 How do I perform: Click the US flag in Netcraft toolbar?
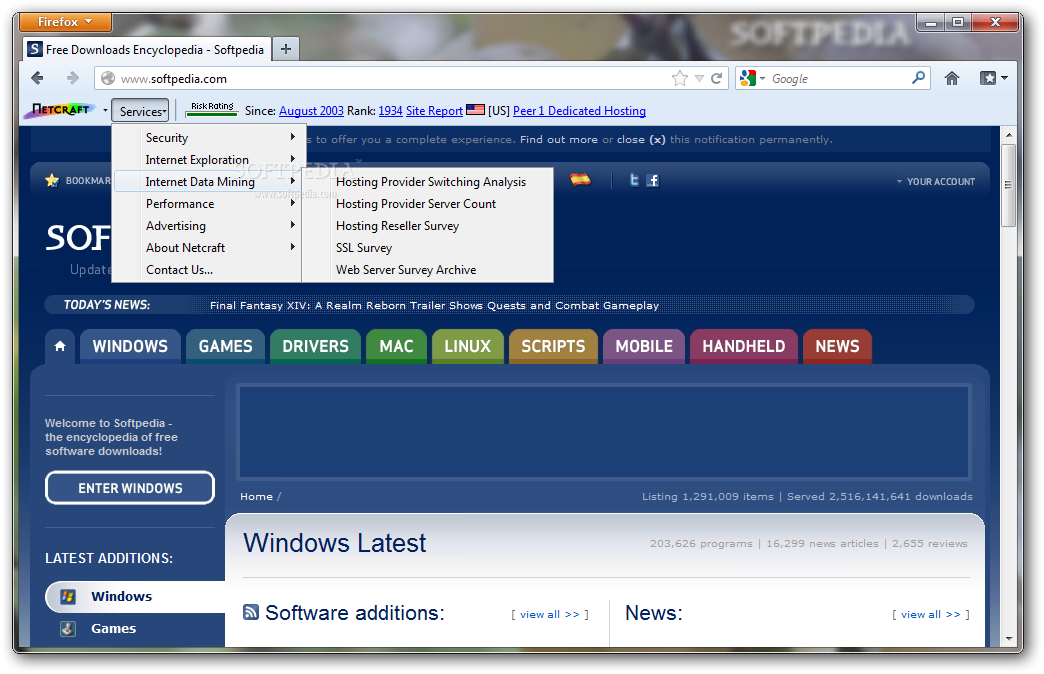pos(475,110)
